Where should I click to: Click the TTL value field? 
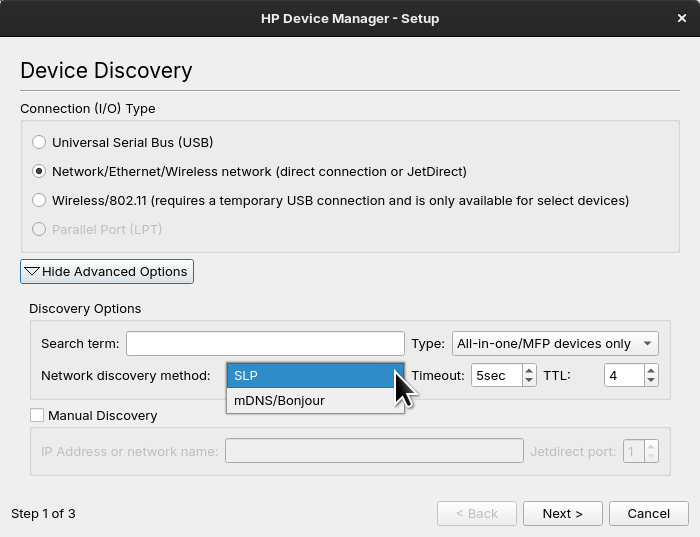(x=625, y=375)
